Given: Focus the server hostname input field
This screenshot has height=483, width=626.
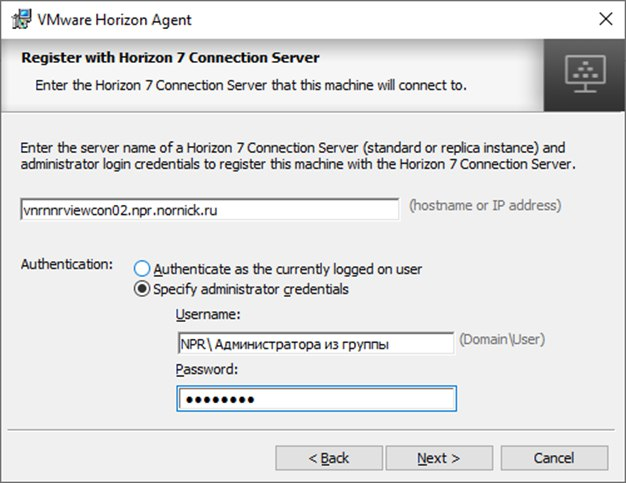Looking at the screenshot, I should (x=210, y=210).
